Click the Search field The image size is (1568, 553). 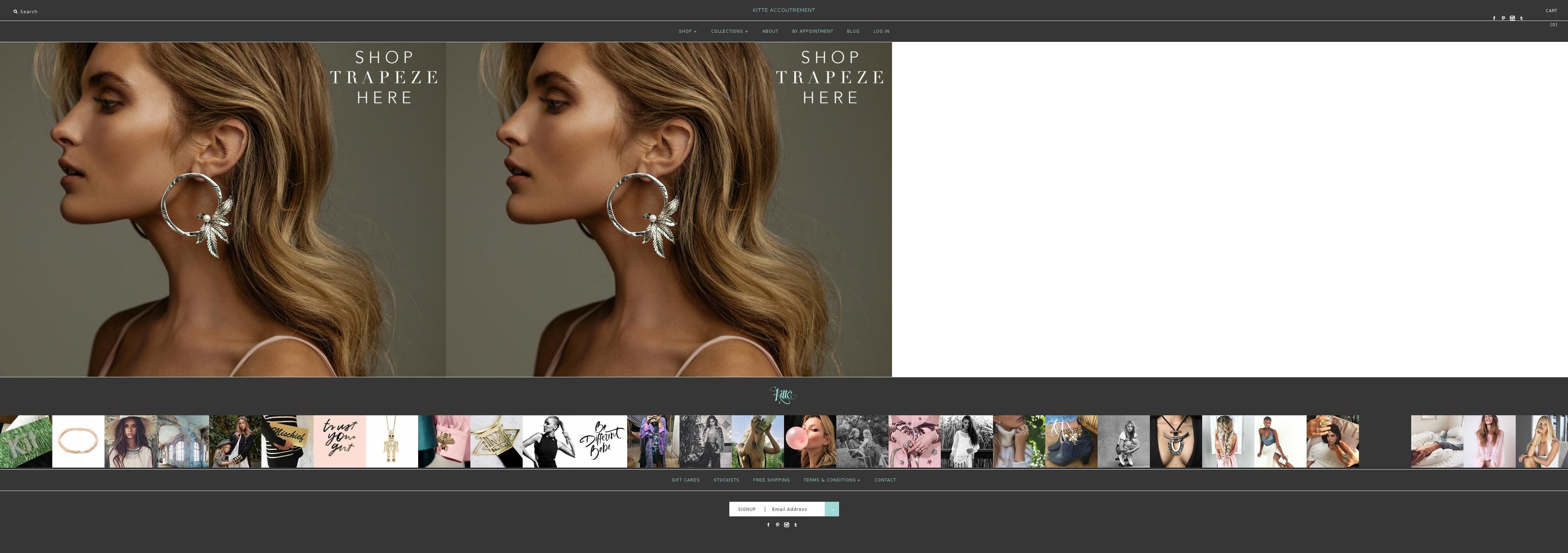pos(29,12)
